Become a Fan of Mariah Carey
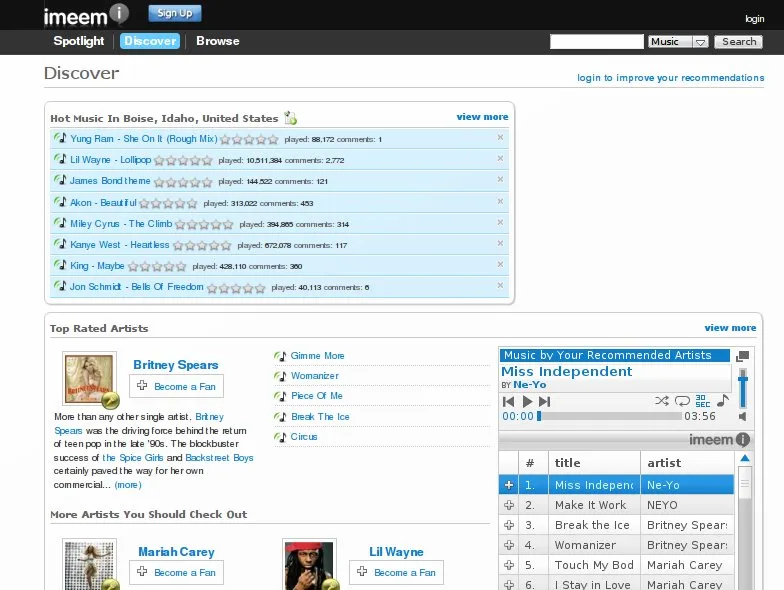Screen dimensions: 784x590 (x=176, y=572)
